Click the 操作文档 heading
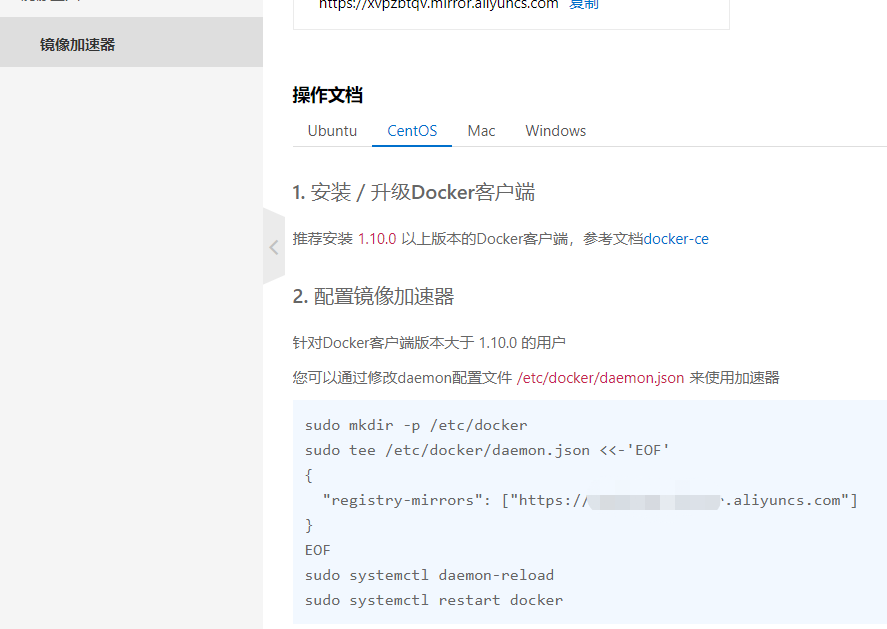The height and width of the screenshot is (629, 887). click(x=327, y=95)
